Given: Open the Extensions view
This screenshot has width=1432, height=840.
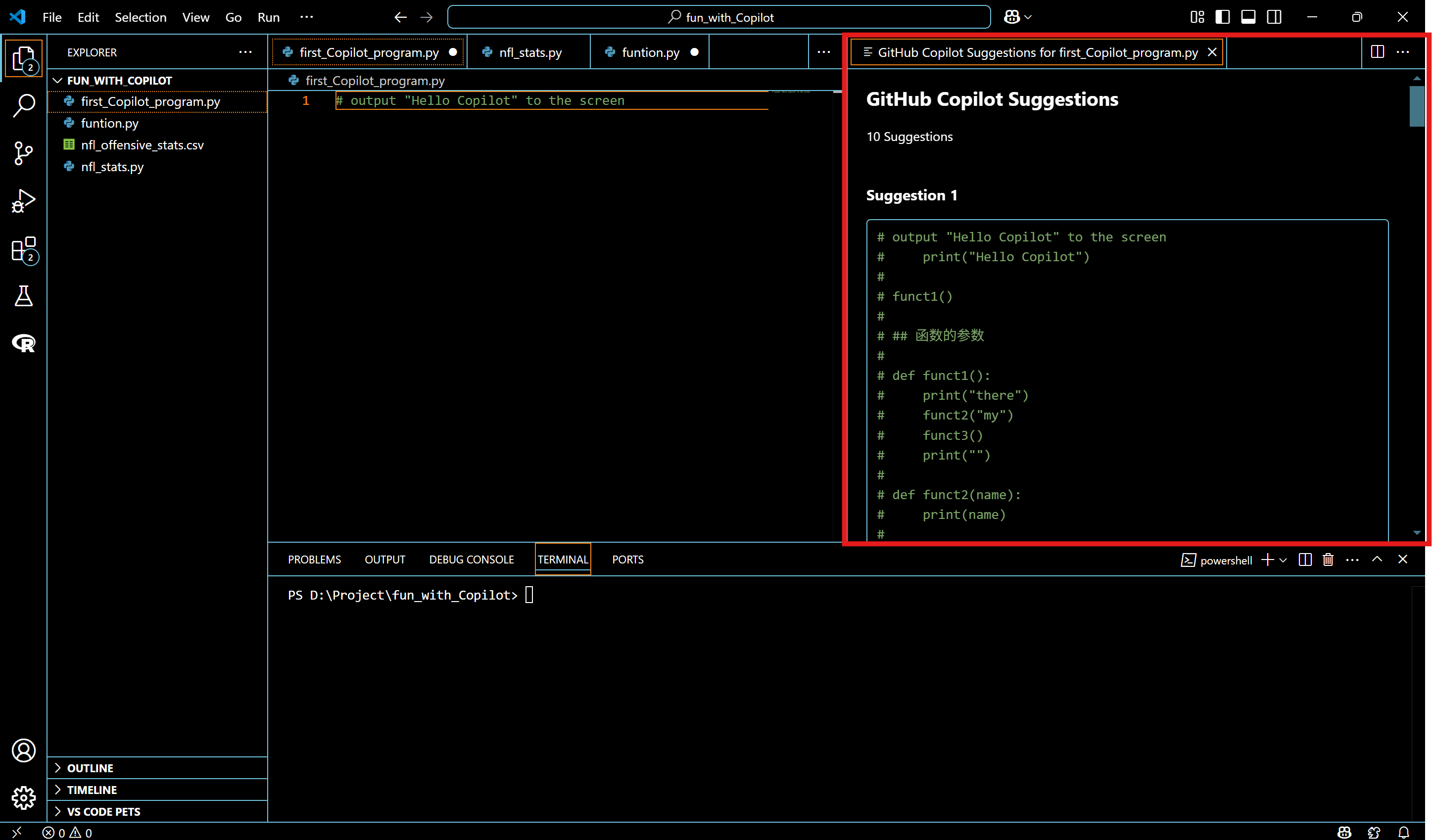Looking at the screenshot, I should [23, 249].
